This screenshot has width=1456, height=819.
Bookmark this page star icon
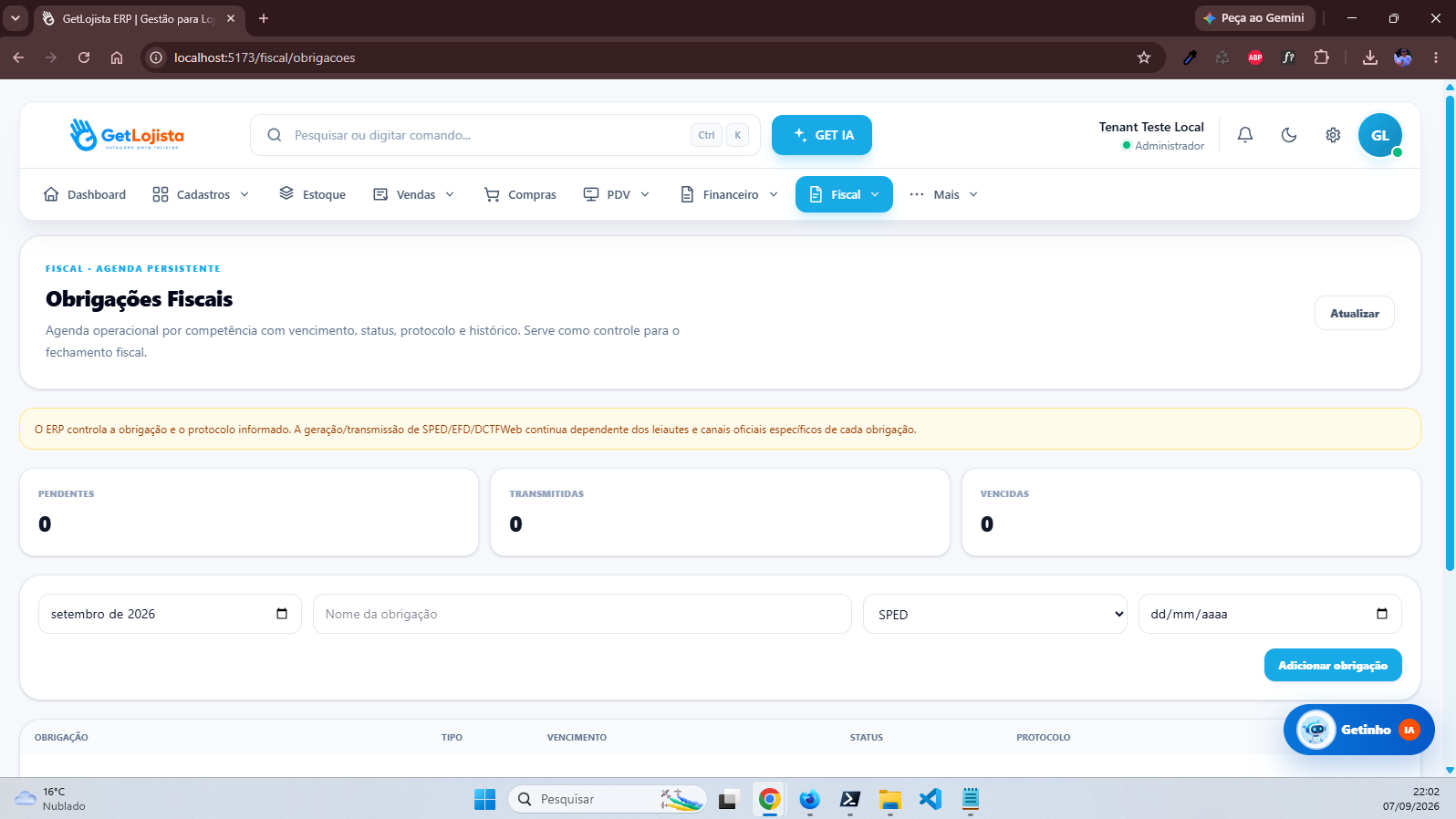pyautogui.click(x=1144, y=57)
